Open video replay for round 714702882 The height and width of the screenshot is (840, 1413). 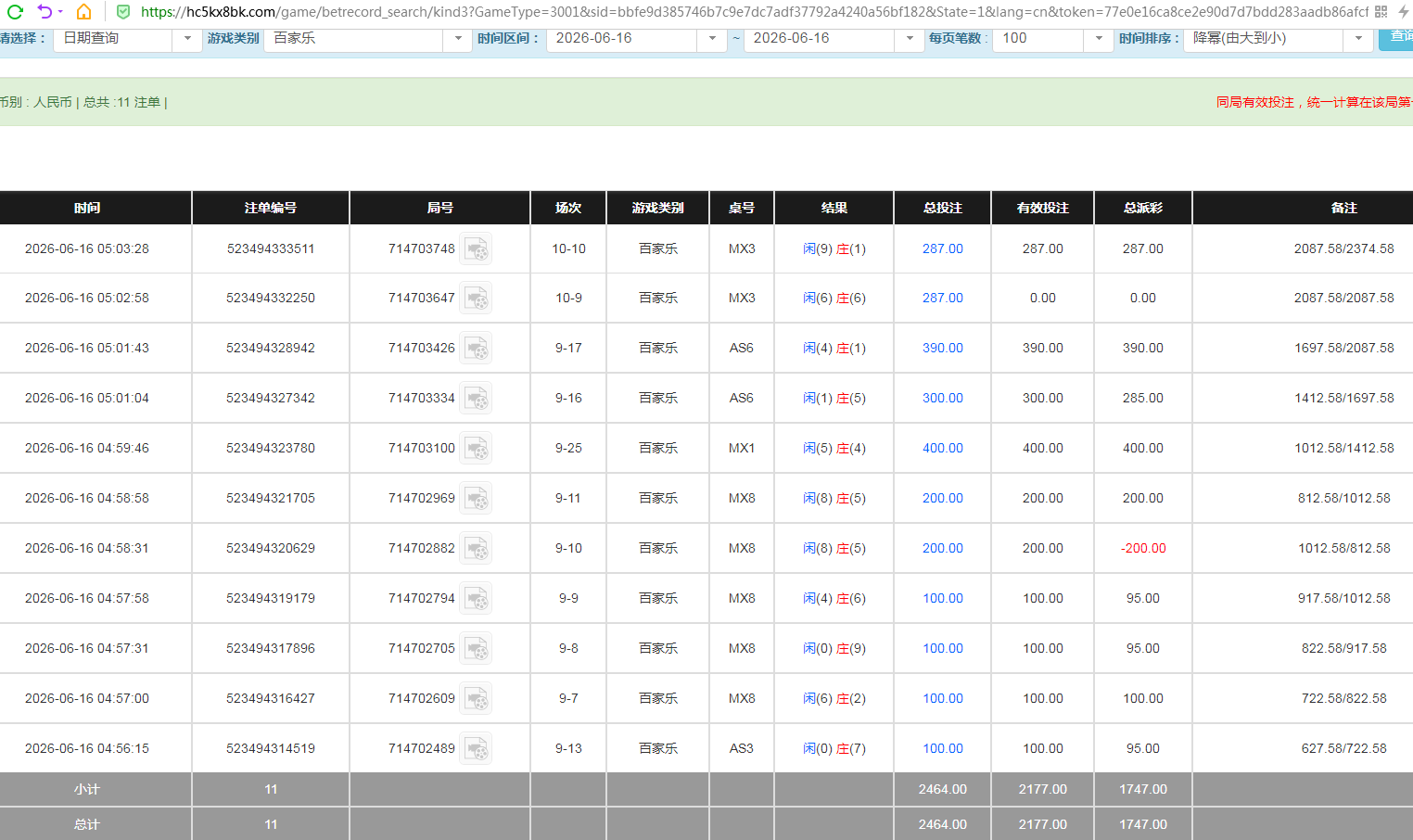coord(477,548)
